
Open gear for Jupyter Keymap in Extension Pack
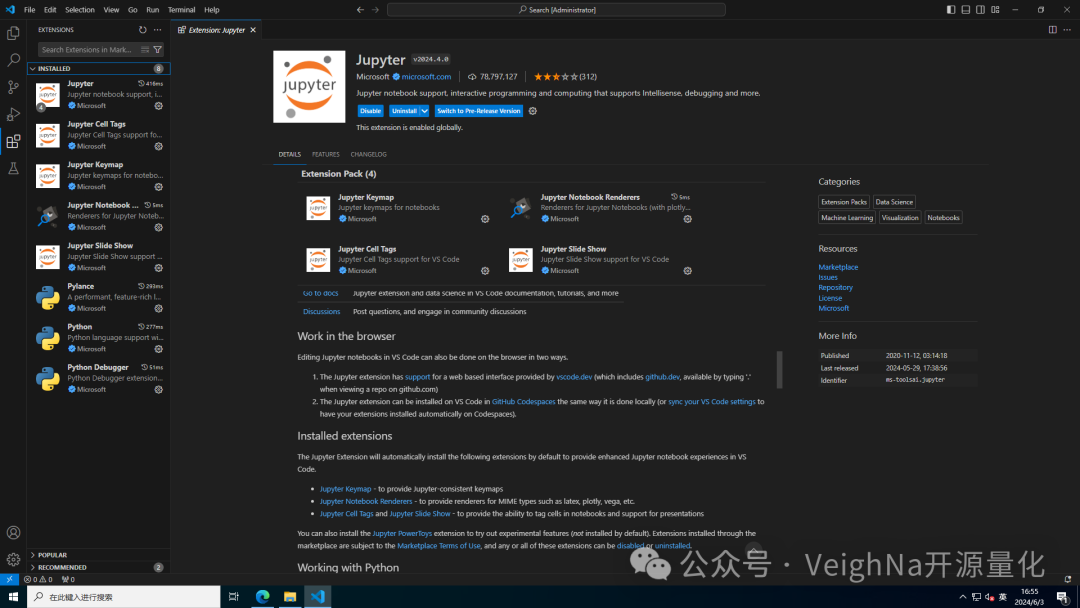[485, 219]
